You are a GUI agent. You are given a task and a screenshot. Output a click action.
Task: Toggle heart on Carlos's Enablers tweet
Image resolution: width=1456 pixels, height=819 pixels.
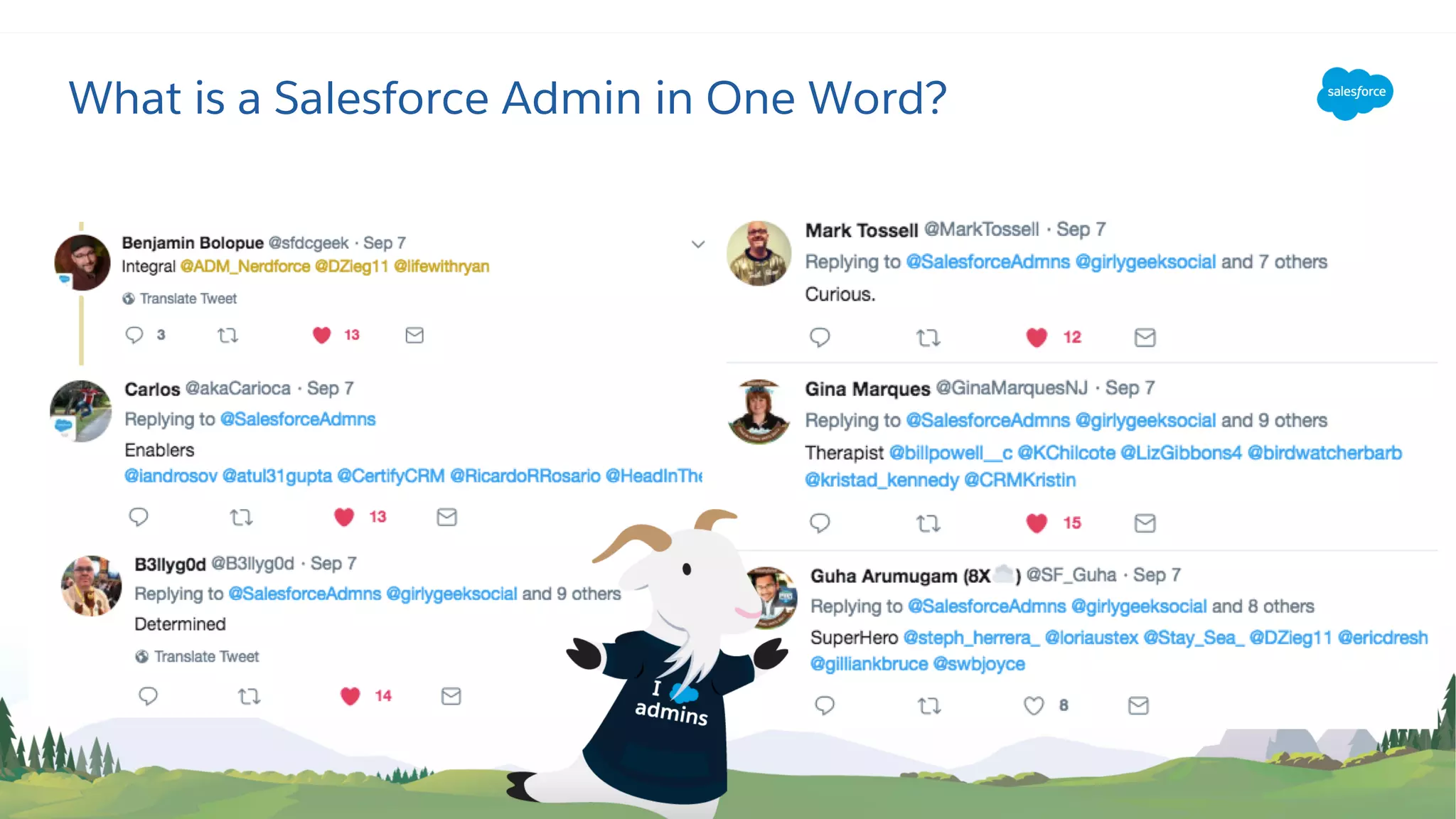(344, 517)
